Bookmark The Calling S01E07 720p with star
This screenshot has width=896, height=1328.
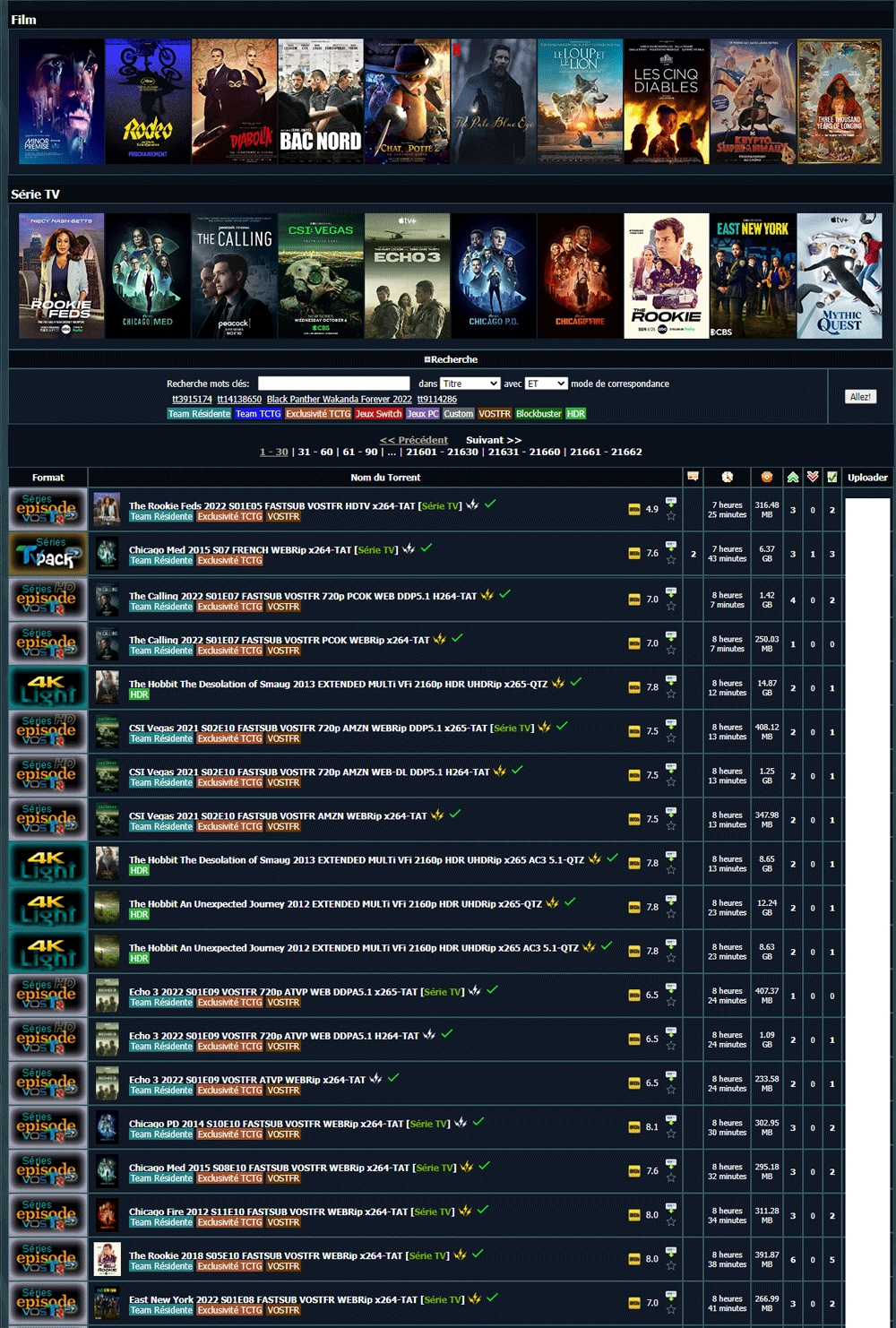point(671,606)
